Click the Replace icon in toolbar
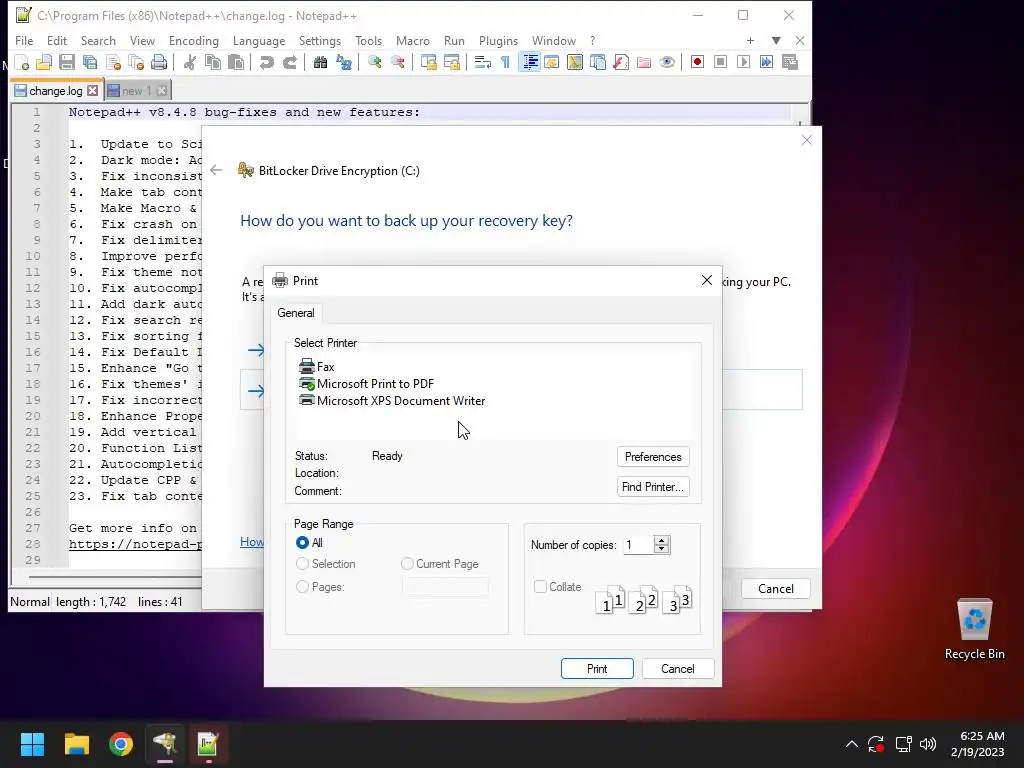Viewport: 1024px width, 768px height. (344, 62)
